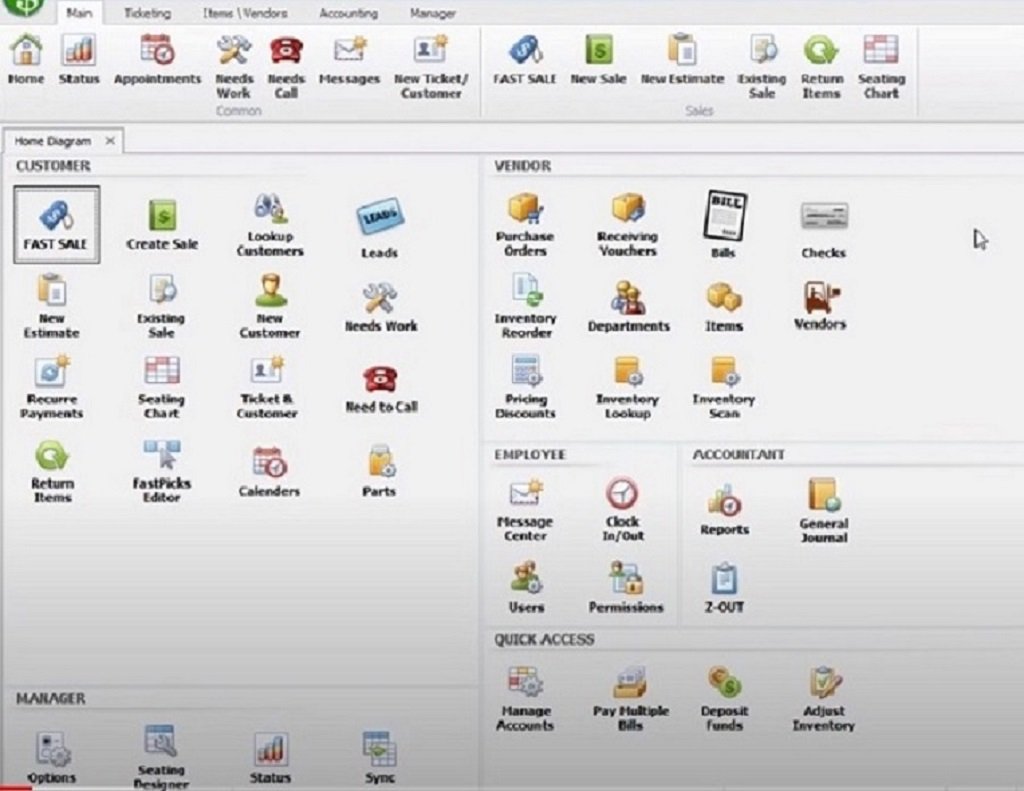Switch to the Accounting ribbon tab
The height and width of the screenshot is (791, 1024).
pos(348,14)
